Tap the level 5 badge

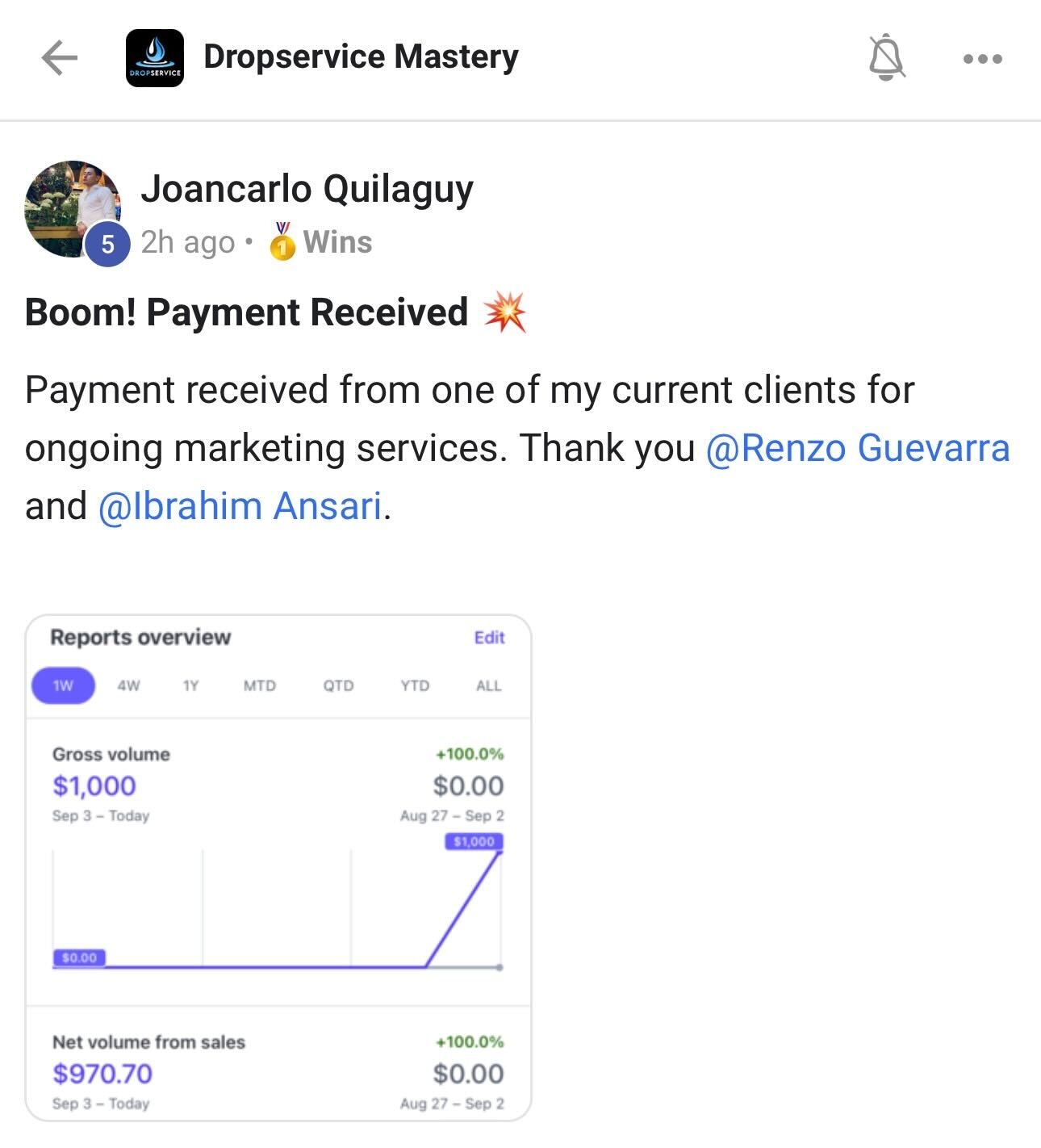point(107,244)
